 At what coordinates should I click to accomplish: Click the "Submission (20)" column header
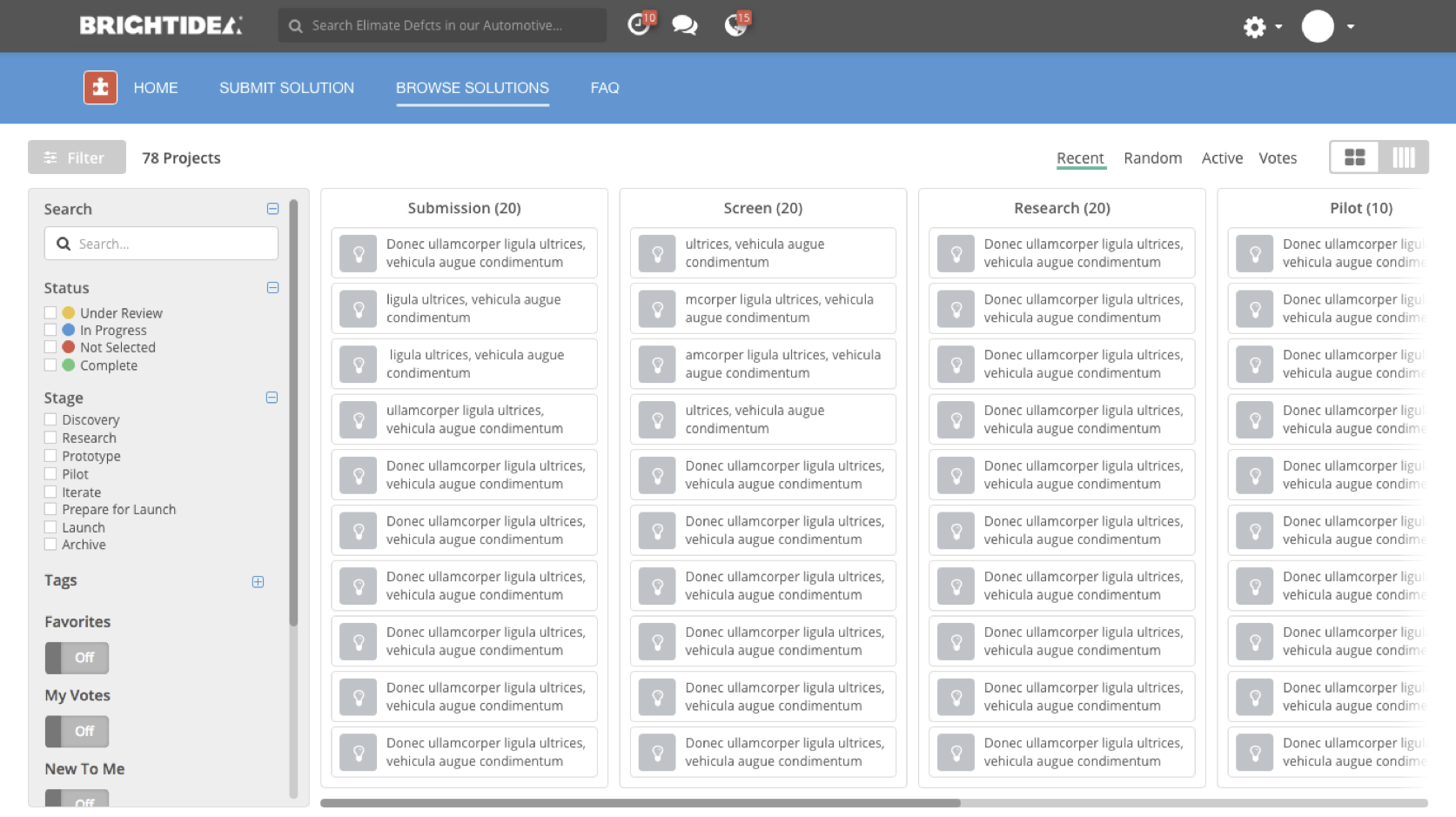click(464, 209)
